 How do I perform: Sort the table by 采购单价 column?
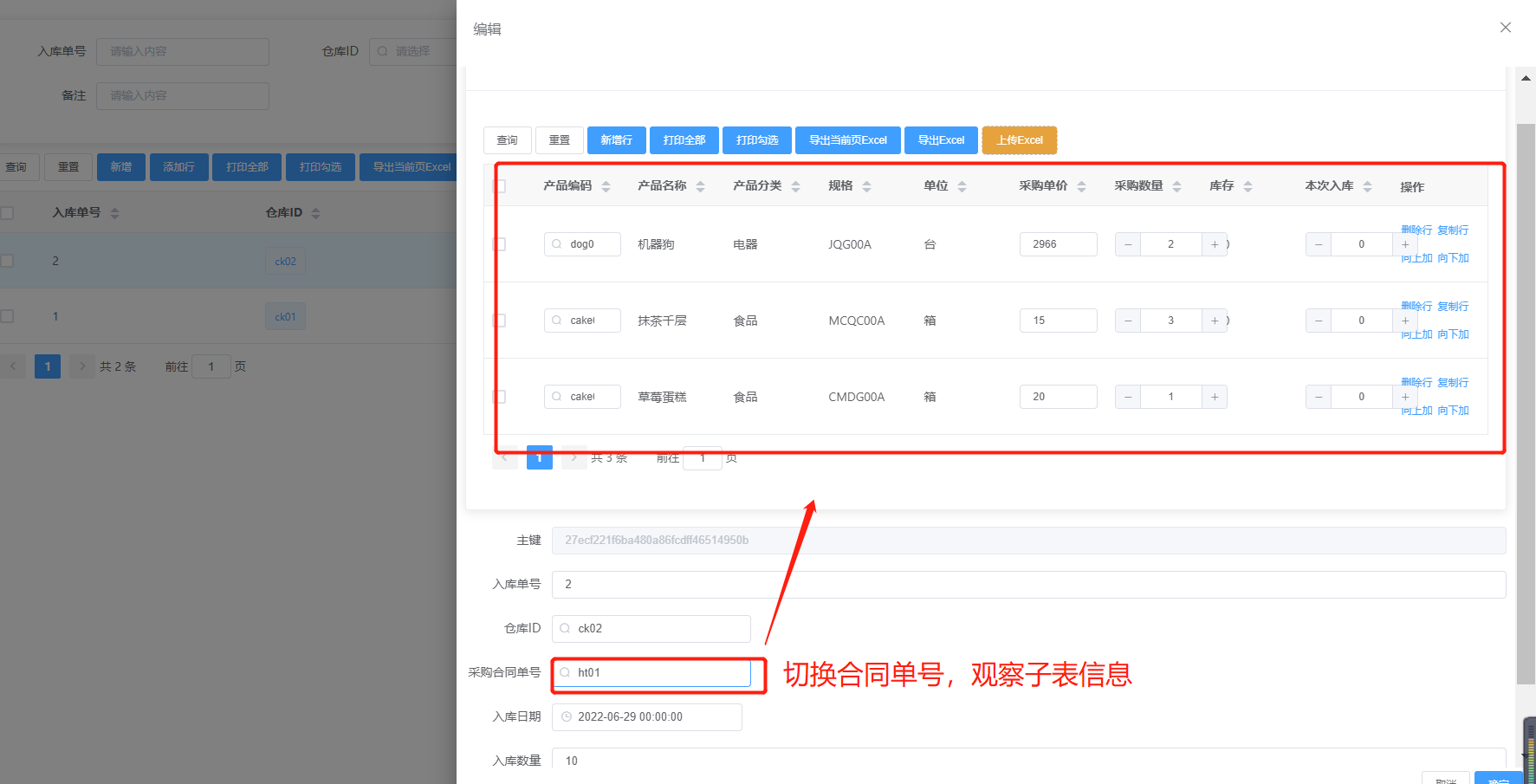click(1081, 186)
